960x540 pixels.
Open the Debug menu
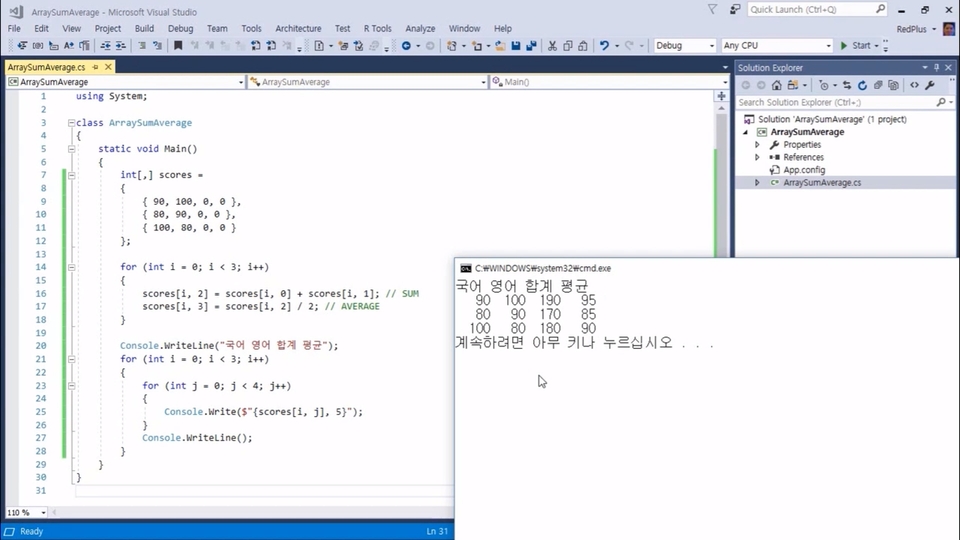point(181,29)
